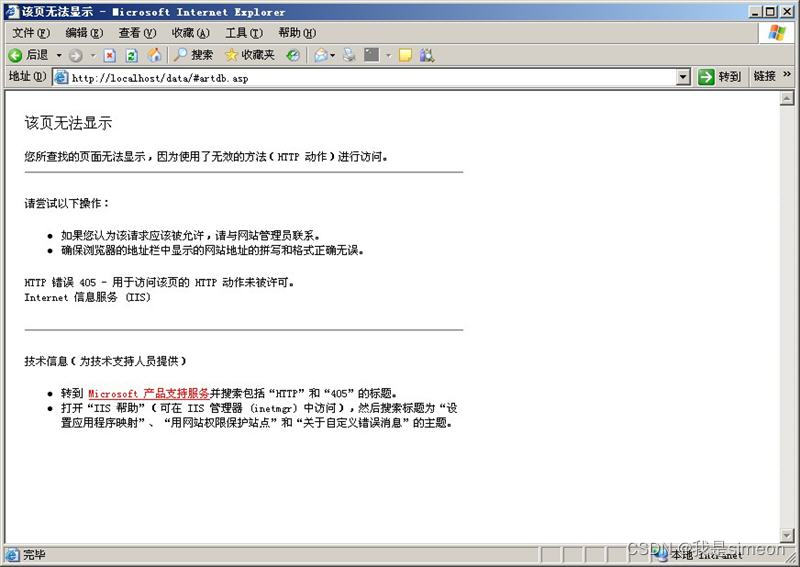The image size is (800, 567).
Task: Click the page icon in address bar
Action: 61,78
